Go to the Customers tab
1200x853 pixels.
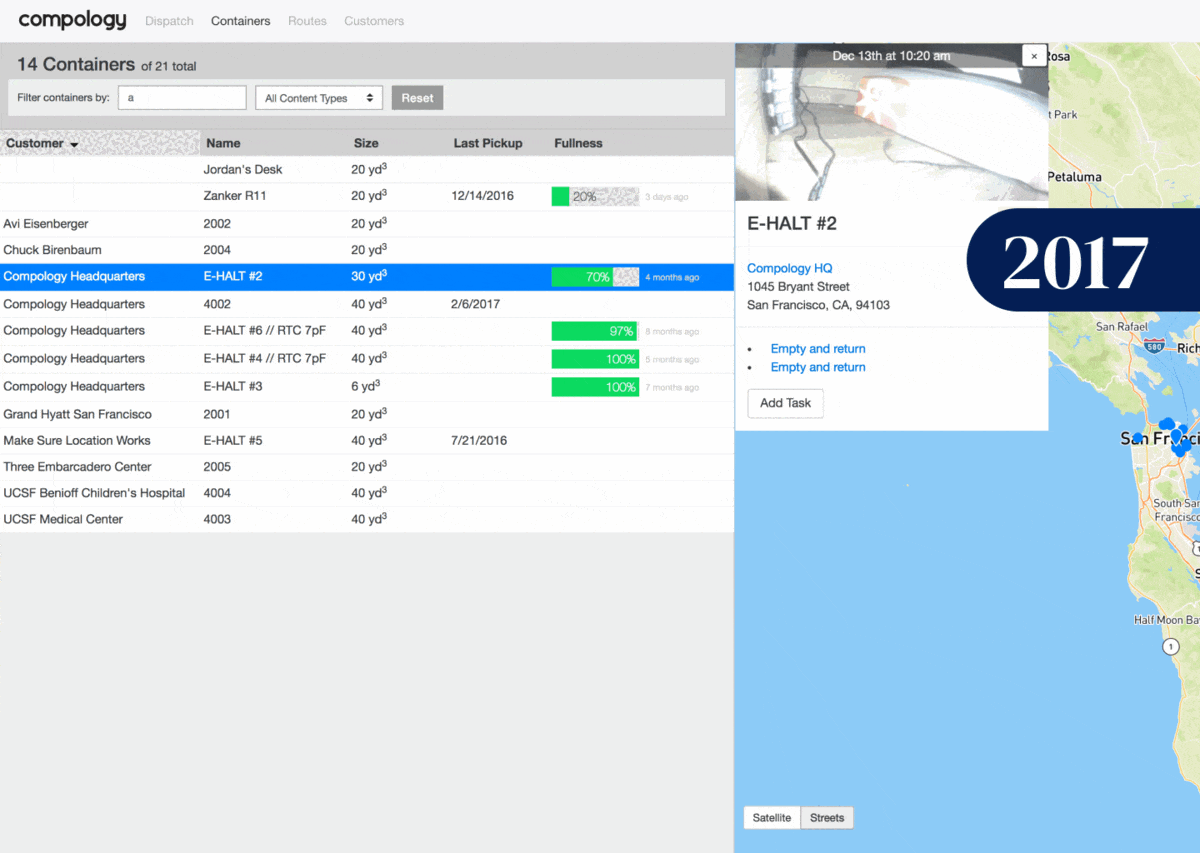[374, 21]
